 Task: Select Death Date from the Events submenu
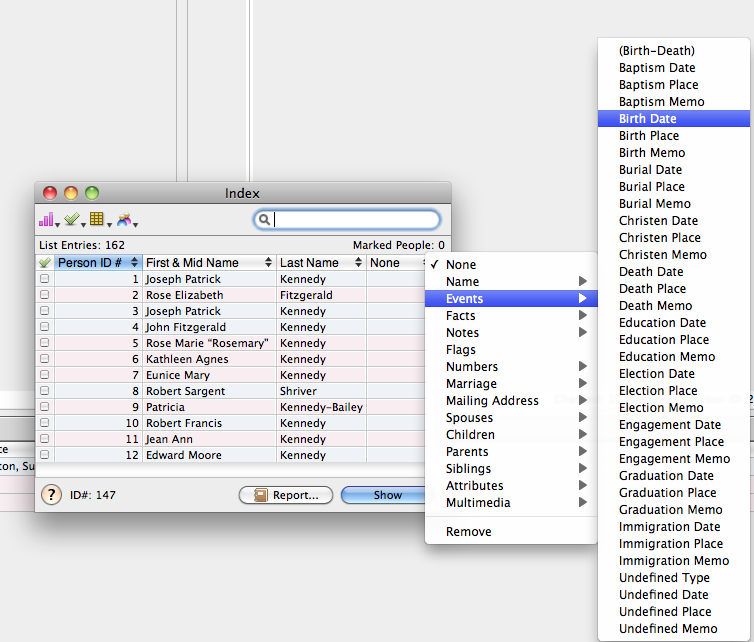point(651,272)
